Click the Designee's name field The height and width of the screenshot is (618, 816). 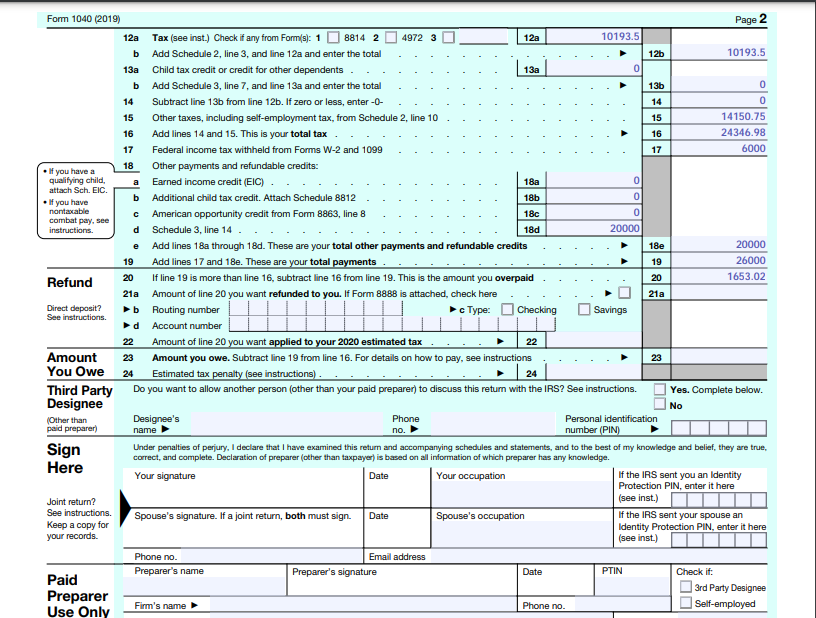tap(287, 423)
